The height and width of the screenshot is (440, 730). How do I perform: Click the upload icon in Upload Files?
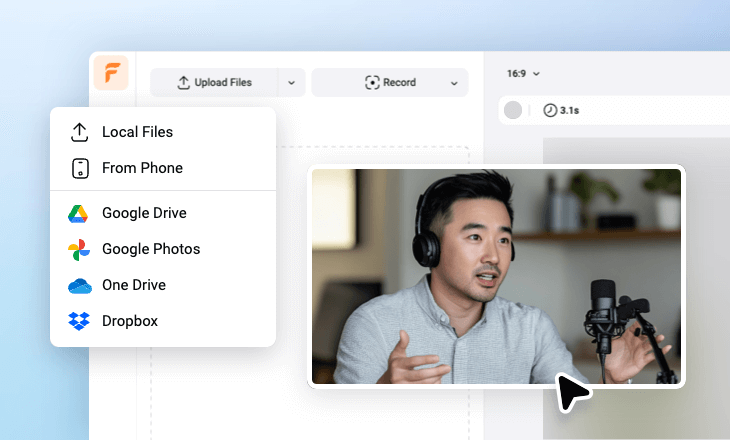[x=183, y=82]
